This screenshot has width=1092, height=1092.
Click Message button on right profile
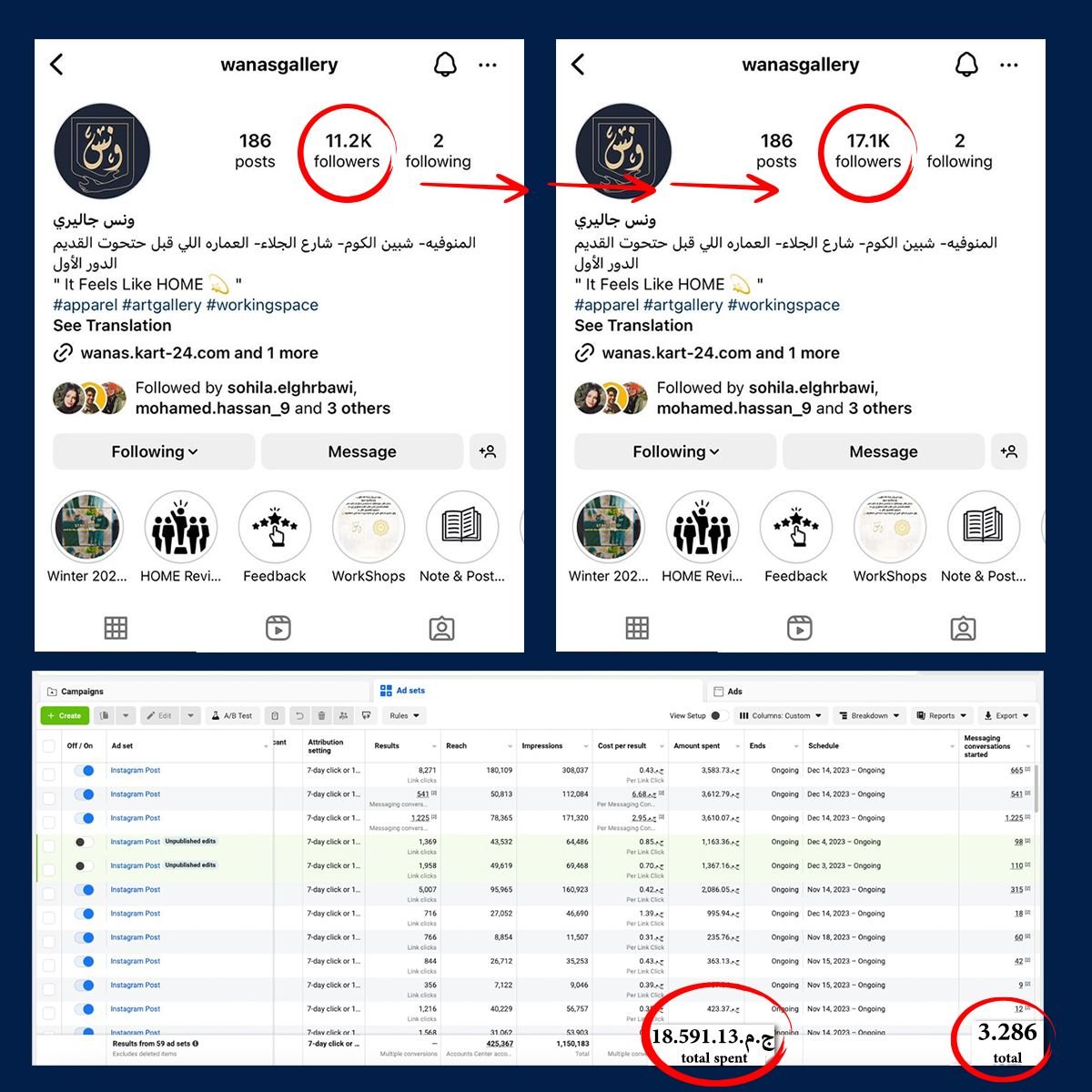pos(883,451)
